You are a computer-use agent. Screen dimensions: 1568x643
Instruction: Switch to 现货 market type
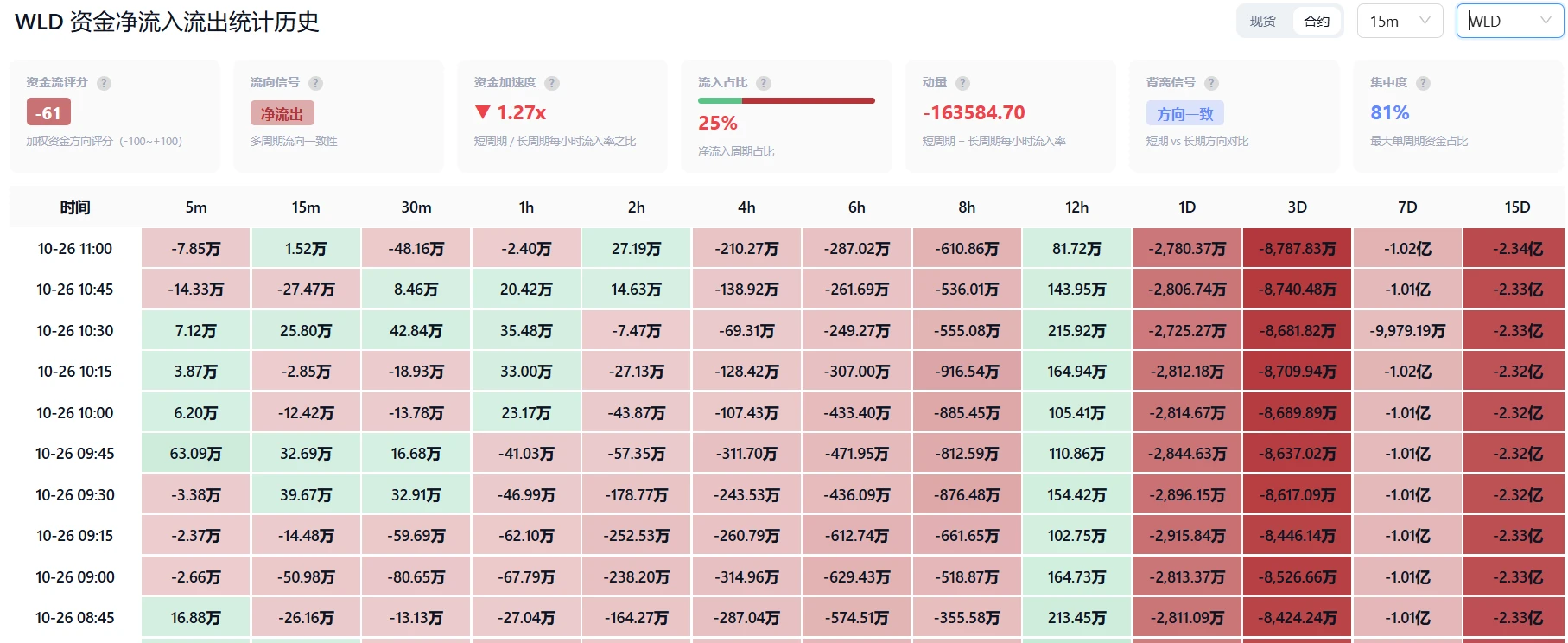[x=1263, y=22]
